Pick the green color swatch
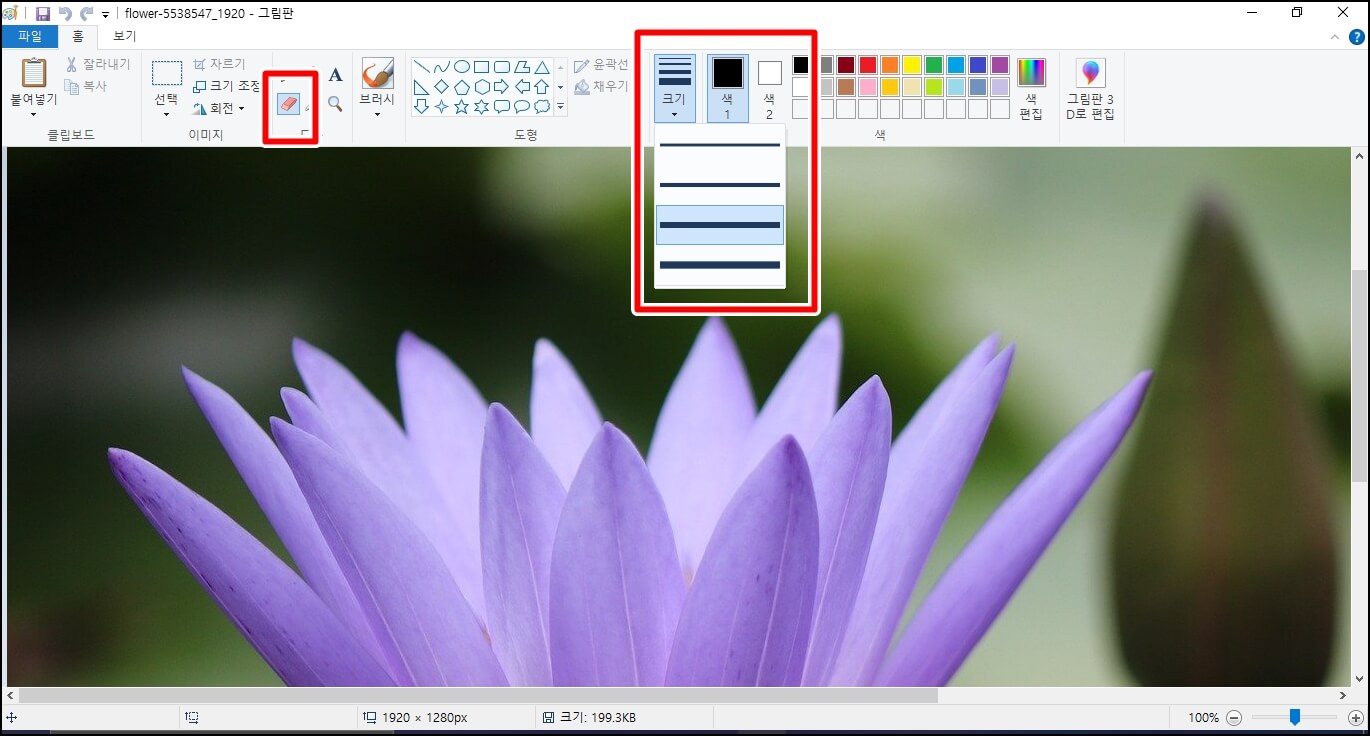This screenshot has width=1370, height=736. coord(934,65)
